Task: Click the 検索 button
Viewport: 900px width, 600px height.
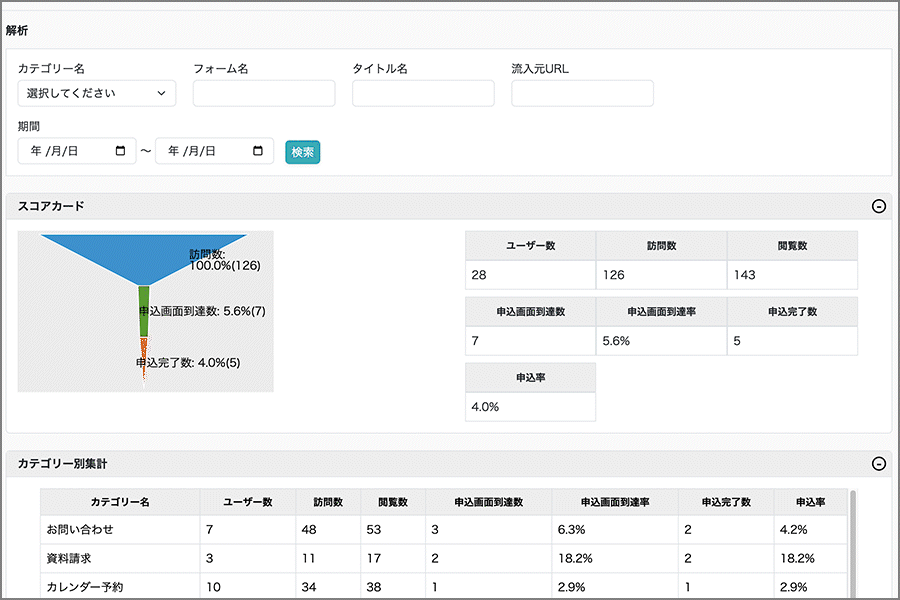Action: pos(302,152)
